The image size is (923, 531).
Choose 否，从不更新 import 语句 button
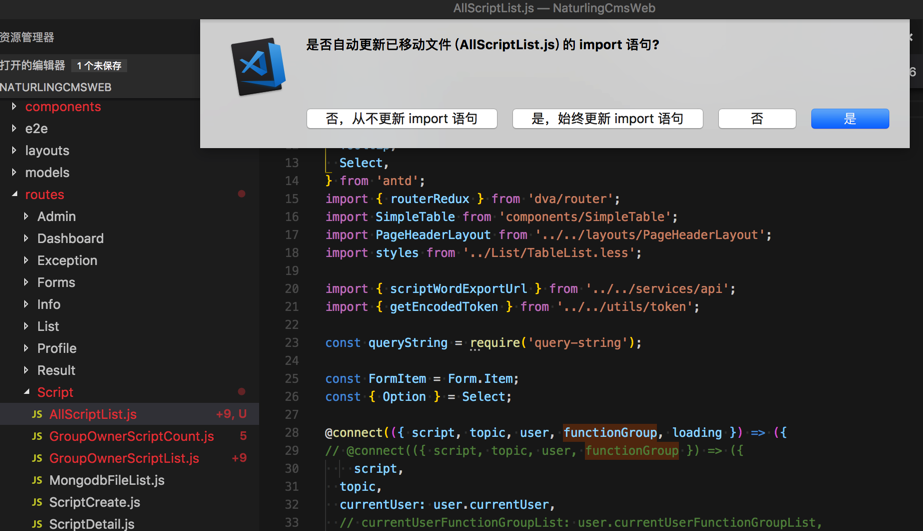click(401, 118)
